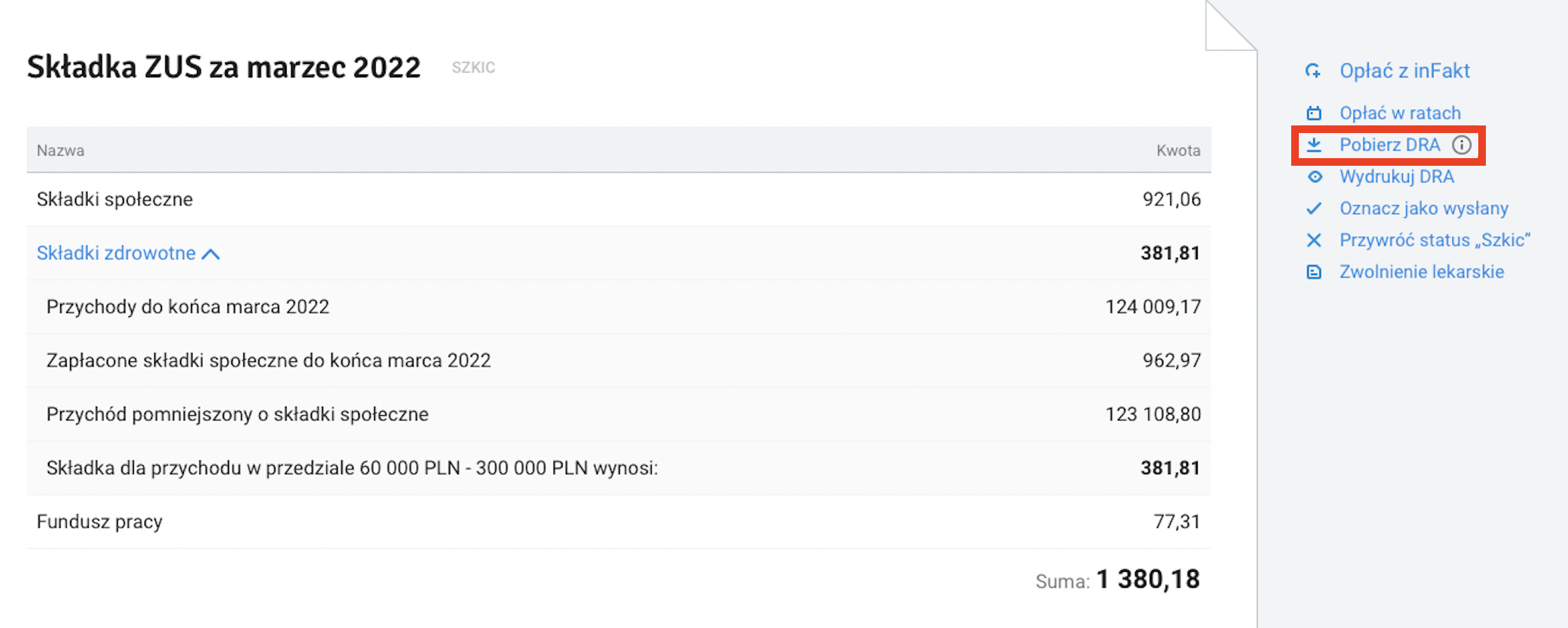Click the download arrow icon for DRA
The image size is (1568, 628).
click(1314, 144)
